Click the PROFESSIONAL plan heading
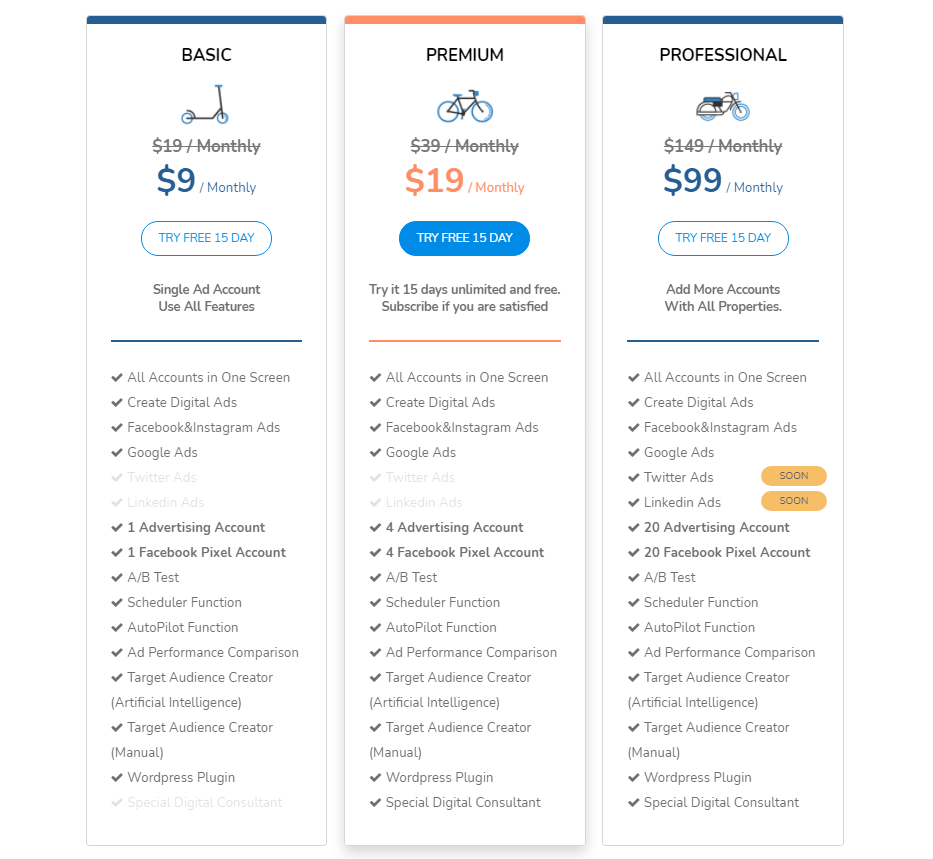 click(722, 55)
